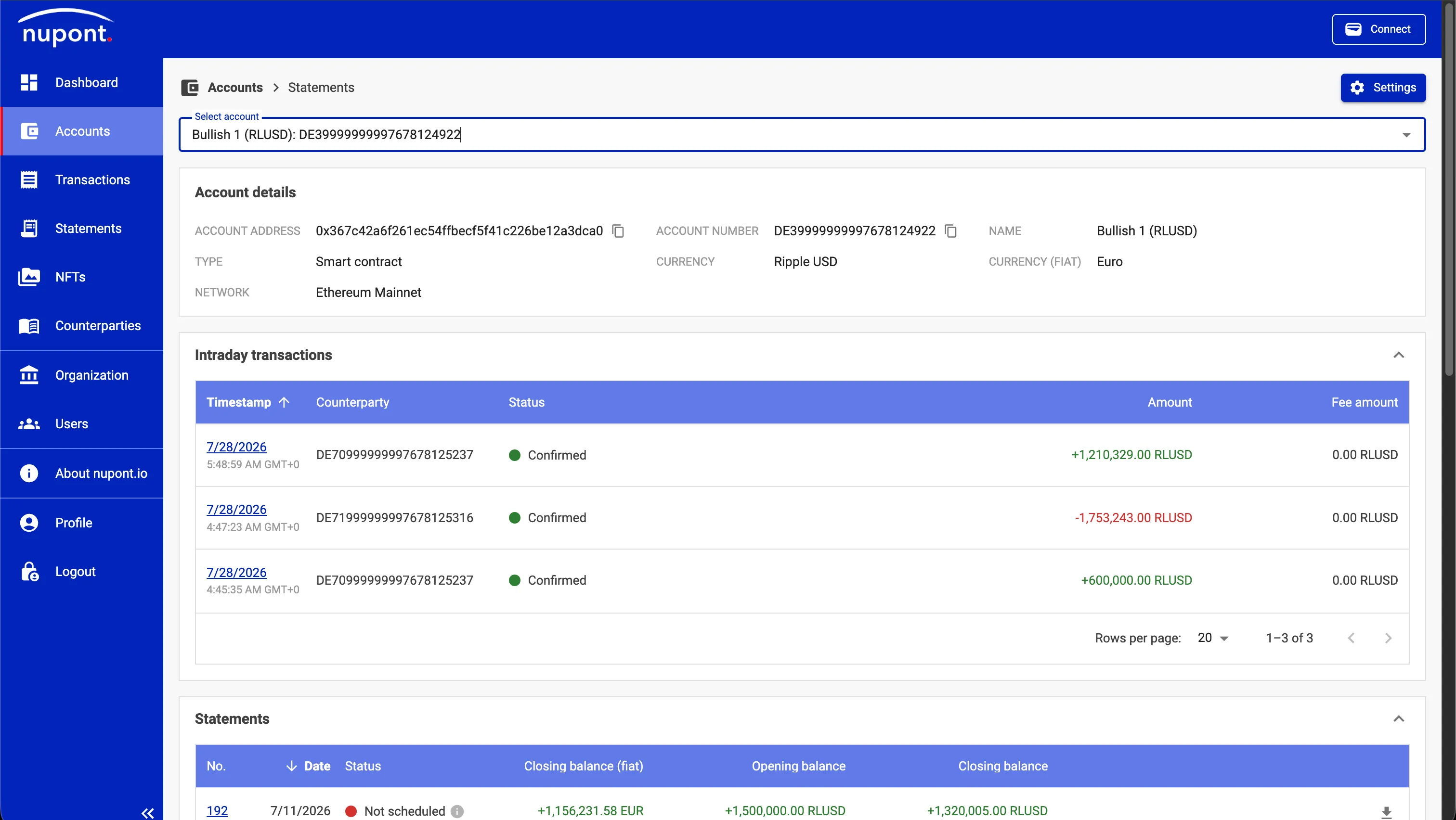Open transaction dated 7/28/2026 4:47:23 AM

(236, 510)
